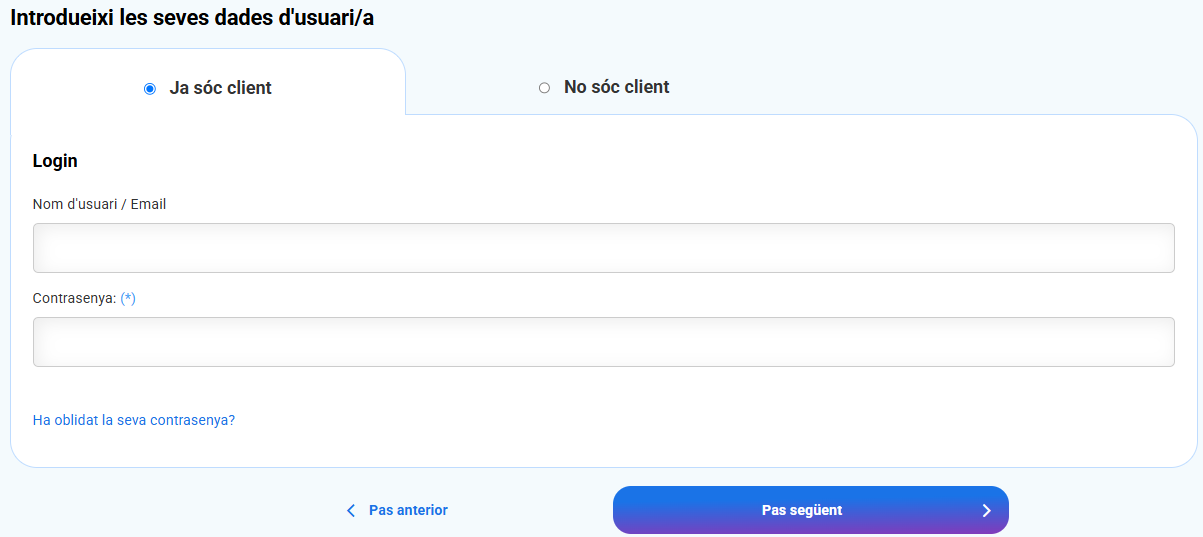Click the 'Contrasenya:' field label

75,298
